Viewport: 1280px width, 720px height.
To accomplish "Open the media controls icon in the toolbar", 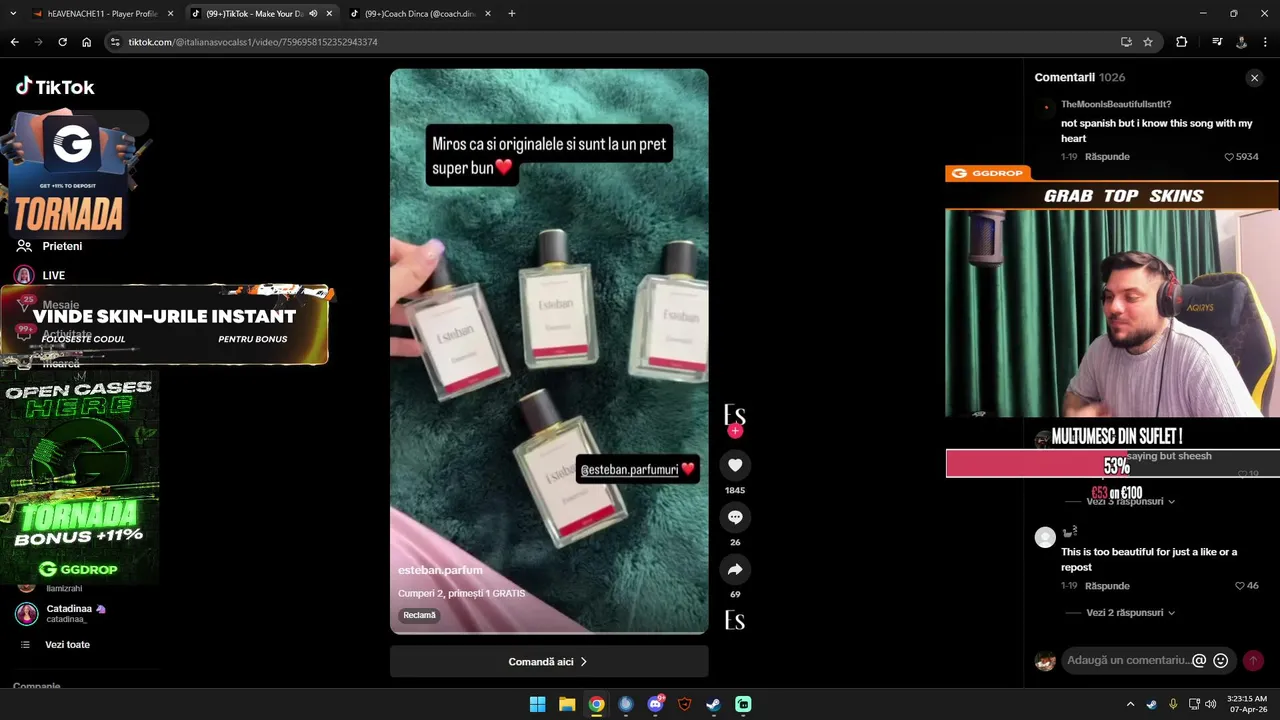I will [1217, 42].
